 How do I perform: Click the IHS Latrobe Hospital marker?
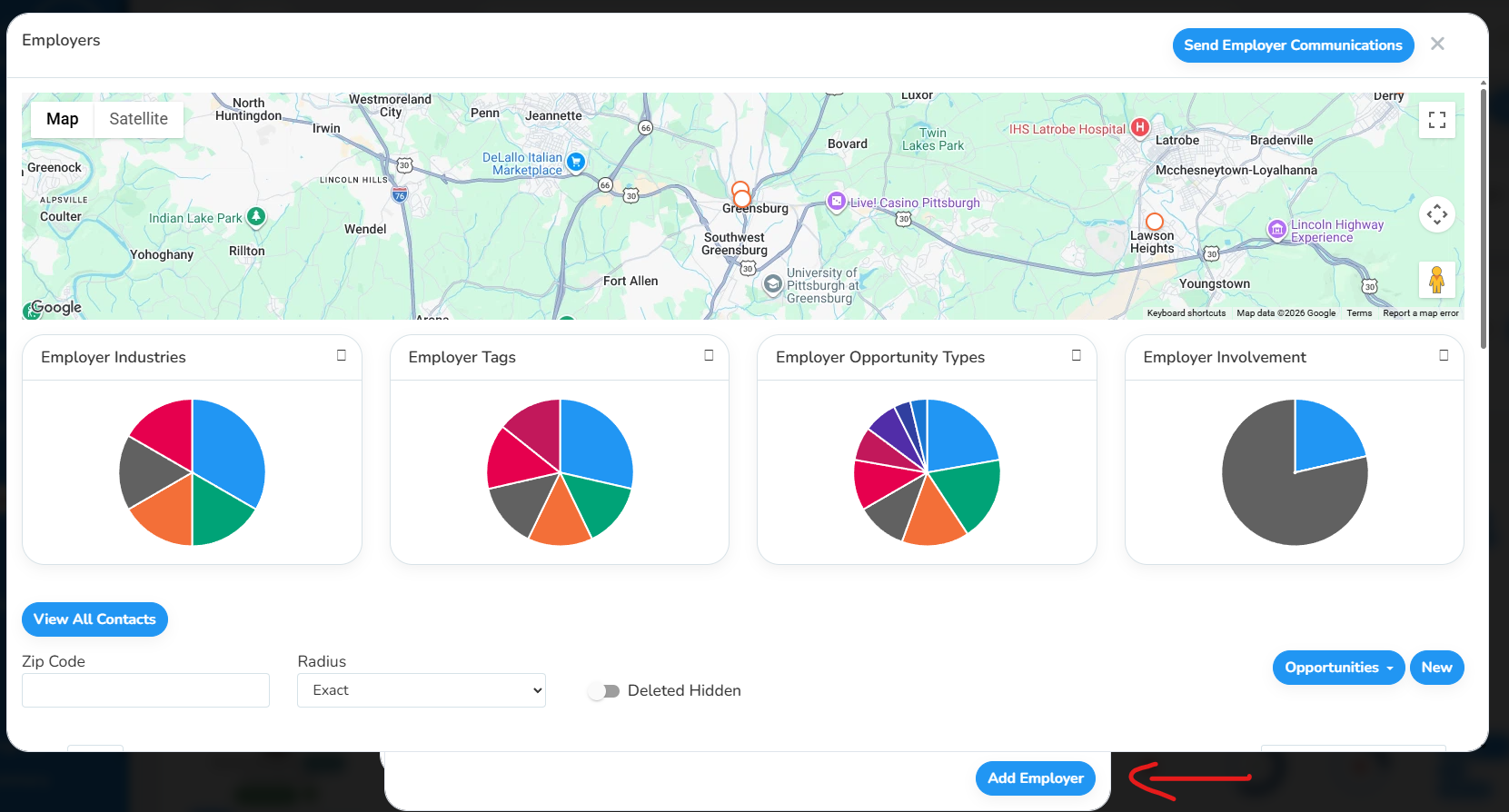(x=1139, y=128)
